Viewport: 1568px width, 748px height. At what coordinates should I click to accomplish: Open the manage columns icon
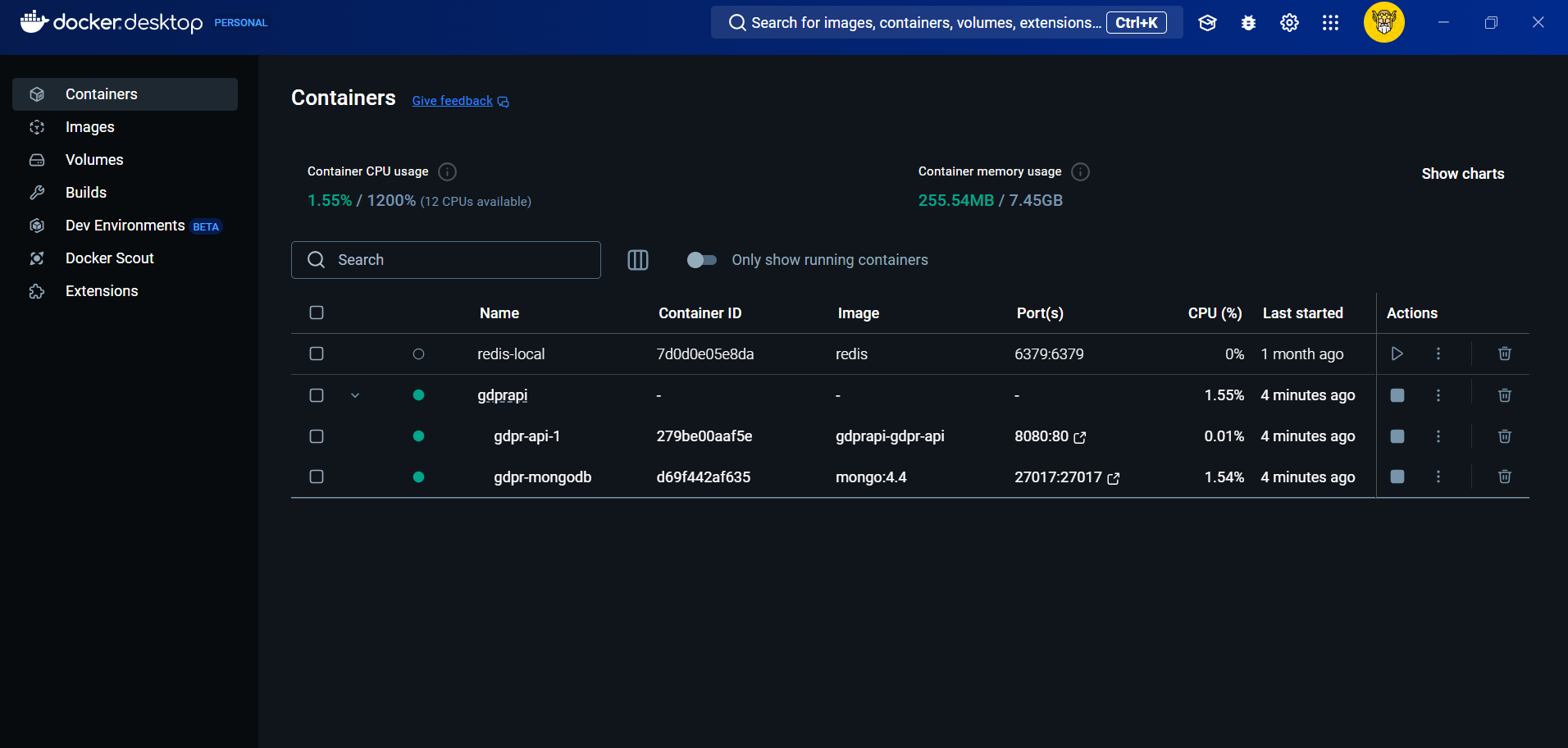[638, 260]
